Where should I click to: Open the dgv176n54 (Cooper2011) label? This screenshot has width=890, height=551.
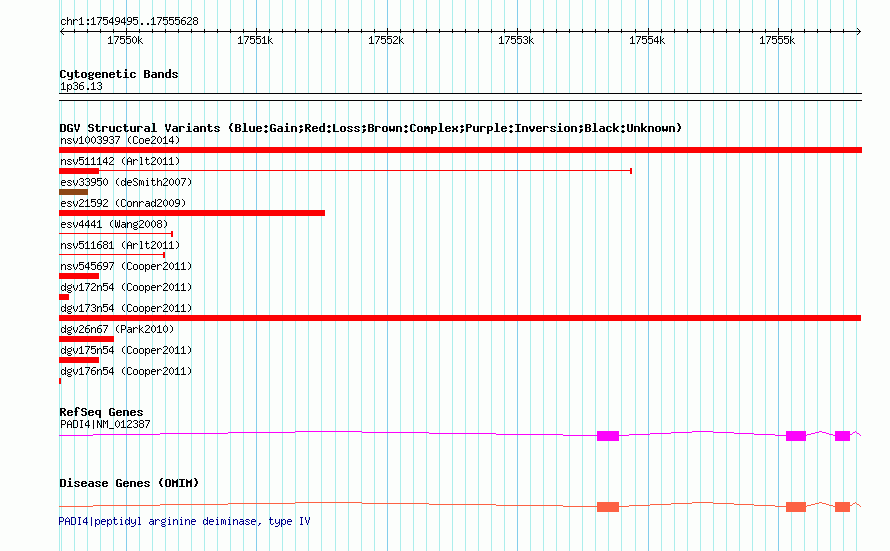pos(126,371)
